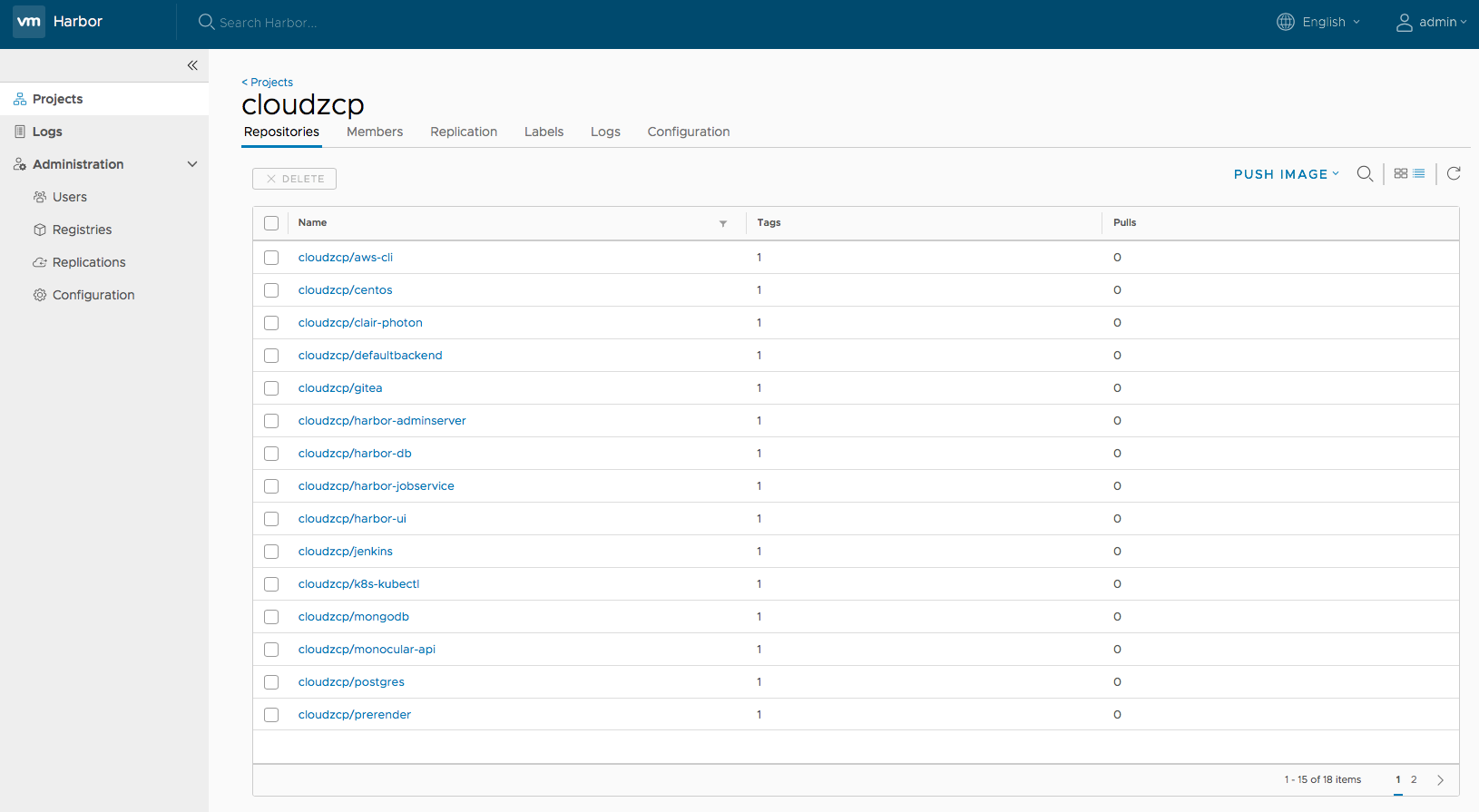Click the VMware Harbor logo icon
Viewport: 1479px width, 812px height.
point(29,22)
